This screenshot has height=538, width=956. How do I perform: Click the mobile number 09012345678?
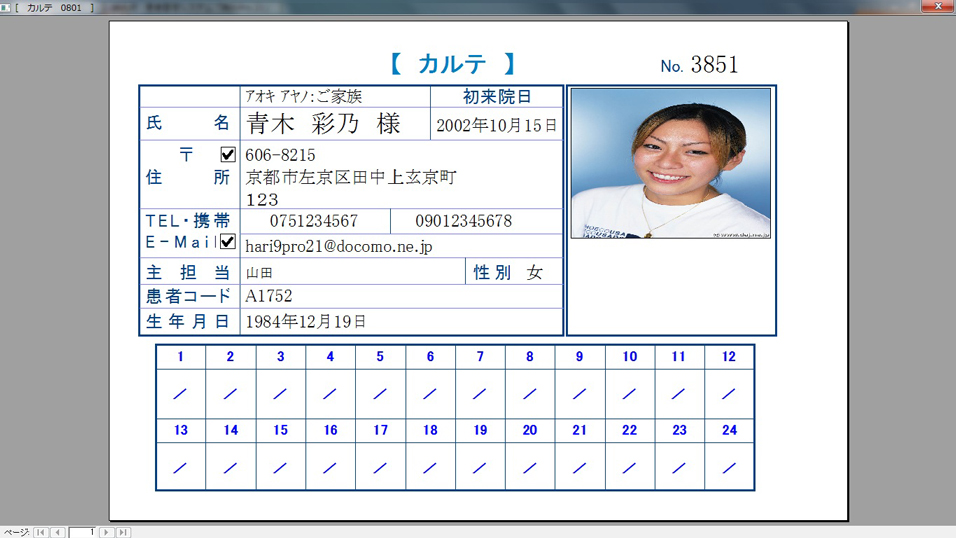463,221
